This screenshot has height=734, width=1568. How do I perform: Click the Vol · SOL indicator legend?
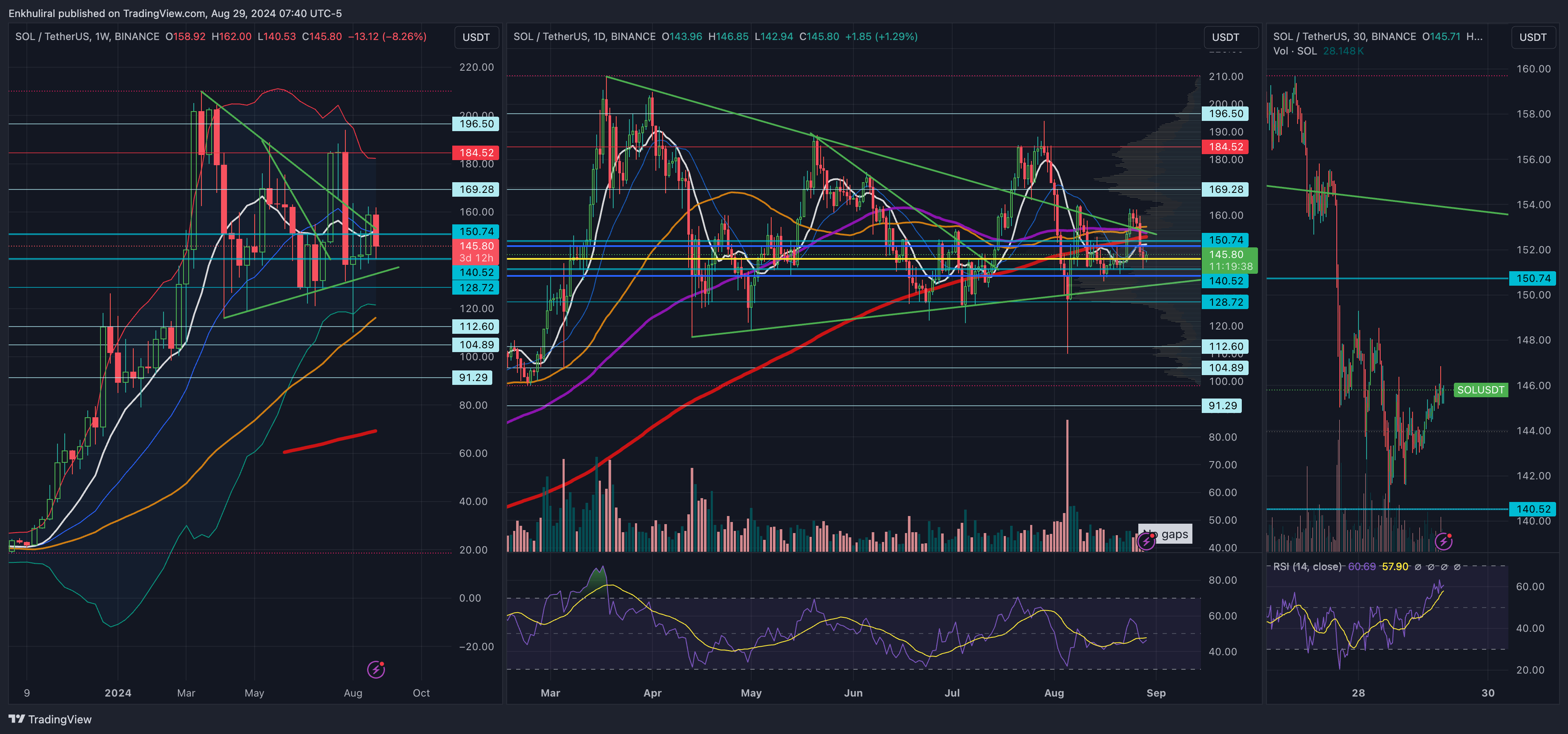pos(1295,51)
